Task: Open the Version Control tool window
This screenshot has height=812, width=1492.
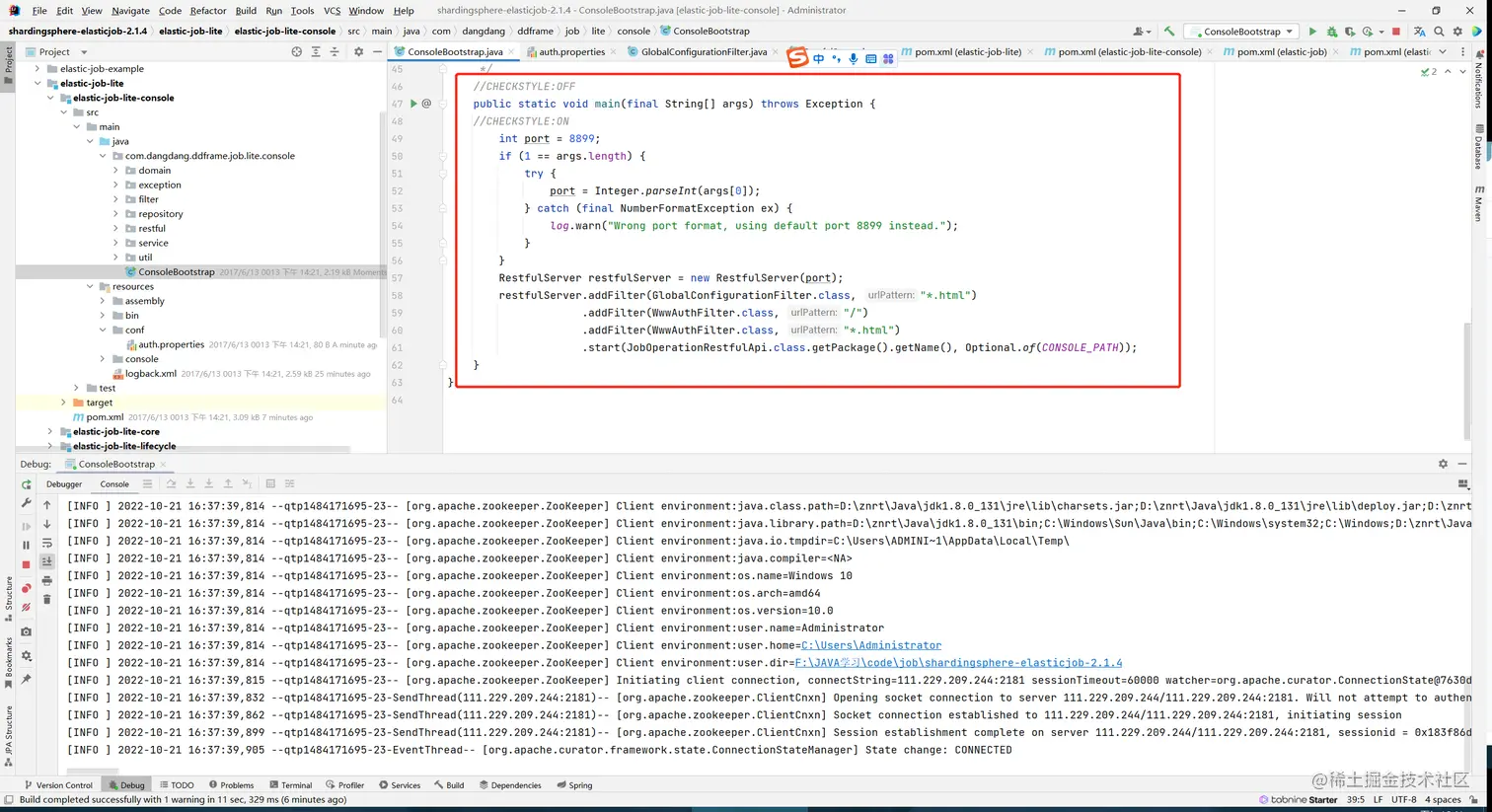Action: (x=58, y=785)
